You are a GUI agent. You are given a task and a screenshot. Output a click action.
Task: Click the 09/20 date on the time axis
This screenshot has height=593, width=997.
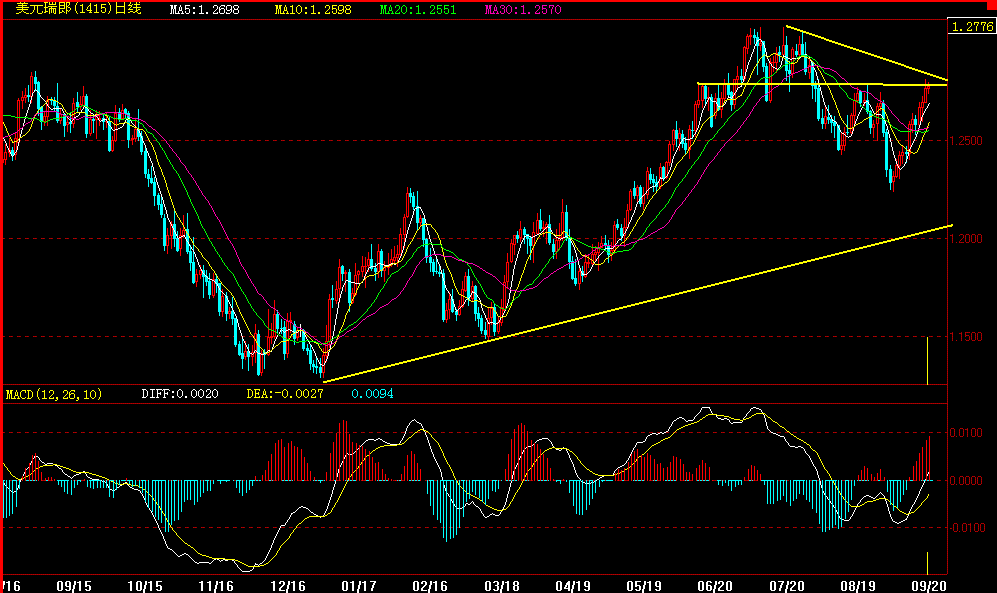click(x=929, y=586)
